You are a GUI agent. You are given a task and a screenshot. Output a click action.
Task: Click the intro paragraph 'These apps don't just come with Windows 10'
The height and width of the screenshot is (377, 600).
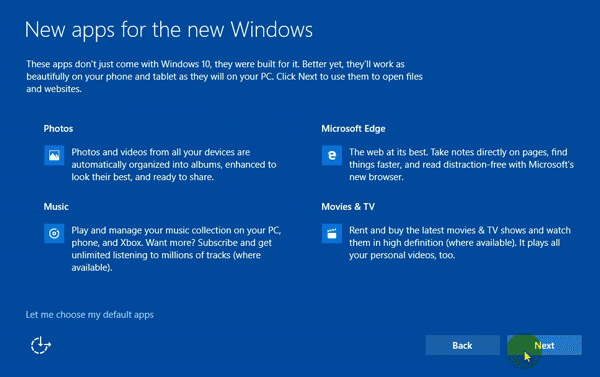(224, 77)
